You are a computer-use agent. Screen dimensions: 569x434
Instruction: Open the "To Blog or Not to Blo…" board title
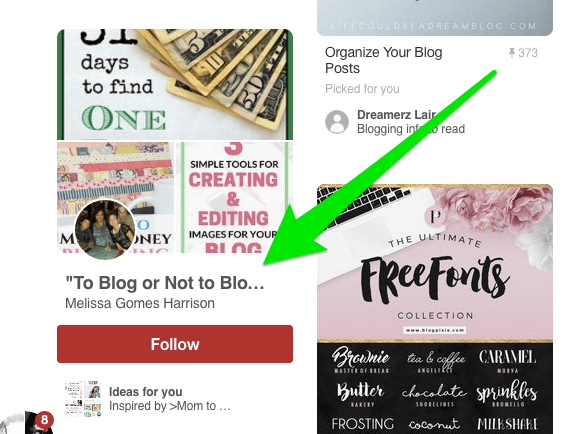165,283
